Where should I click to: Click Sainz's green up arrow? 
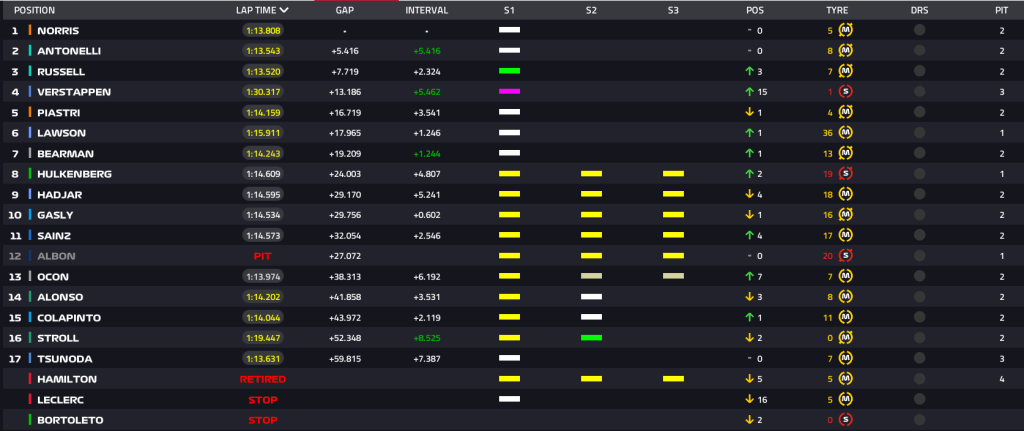(750, 236)
